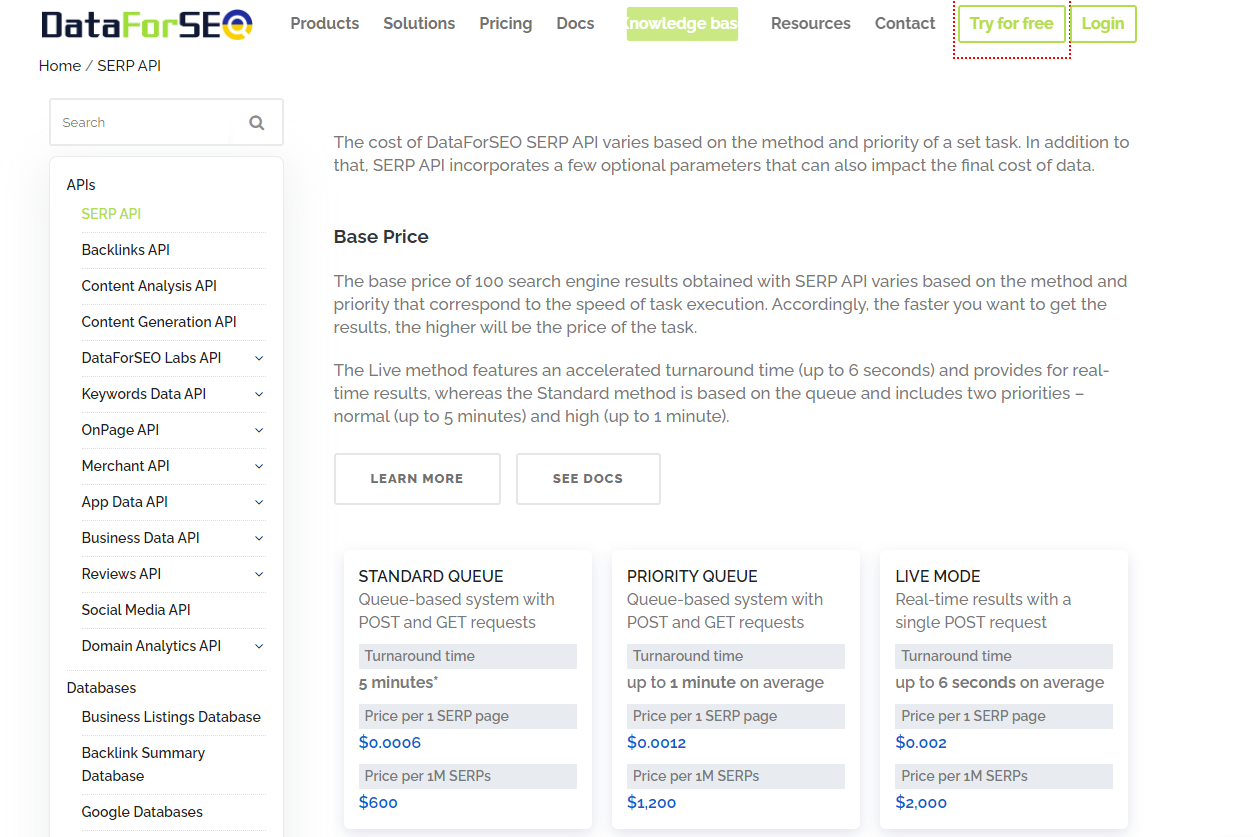Open the Resources menu

(811, 23)
